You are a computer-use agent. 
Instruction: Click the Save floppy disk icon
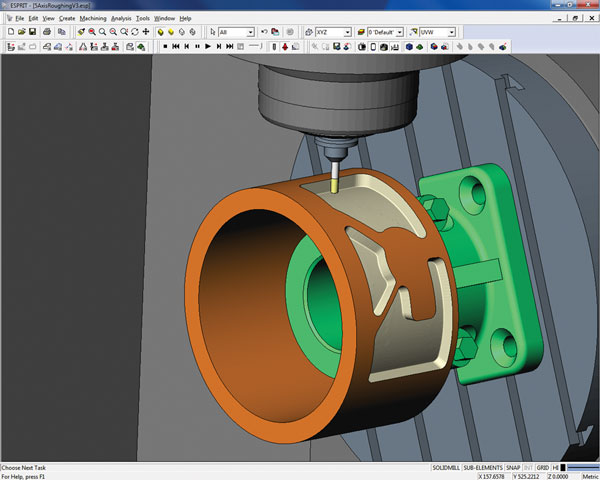coord(32,32)
